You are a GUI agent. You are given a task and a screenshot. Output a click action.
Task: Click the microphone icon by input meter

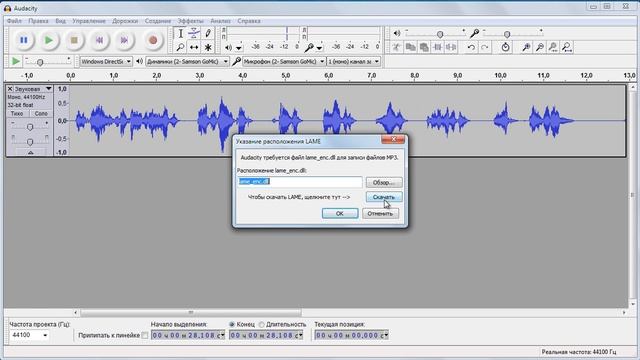309,47
